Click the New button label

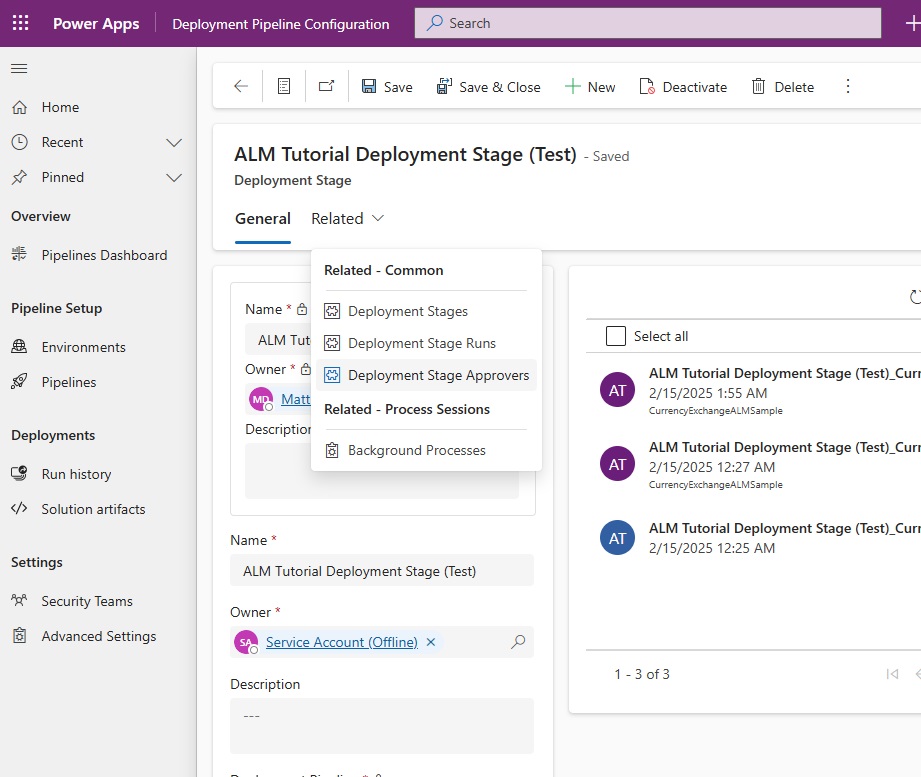click(601, 87)
